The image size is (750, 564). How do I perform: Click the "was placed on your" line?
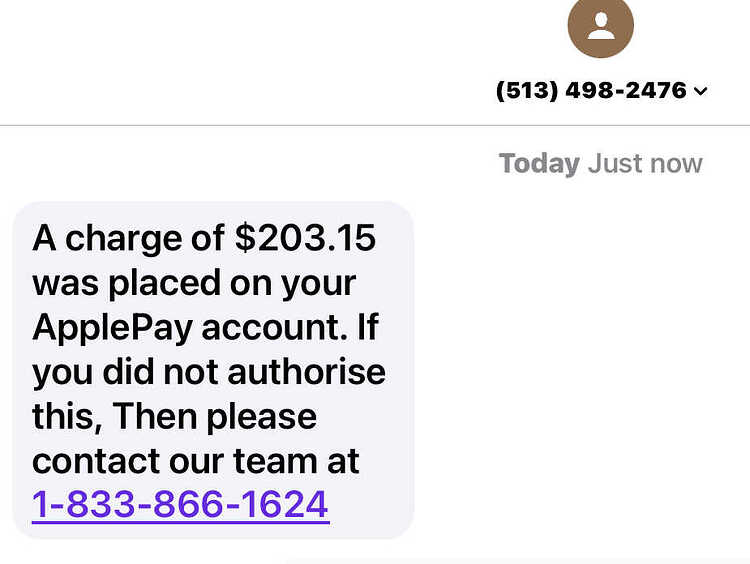(194, 284)
